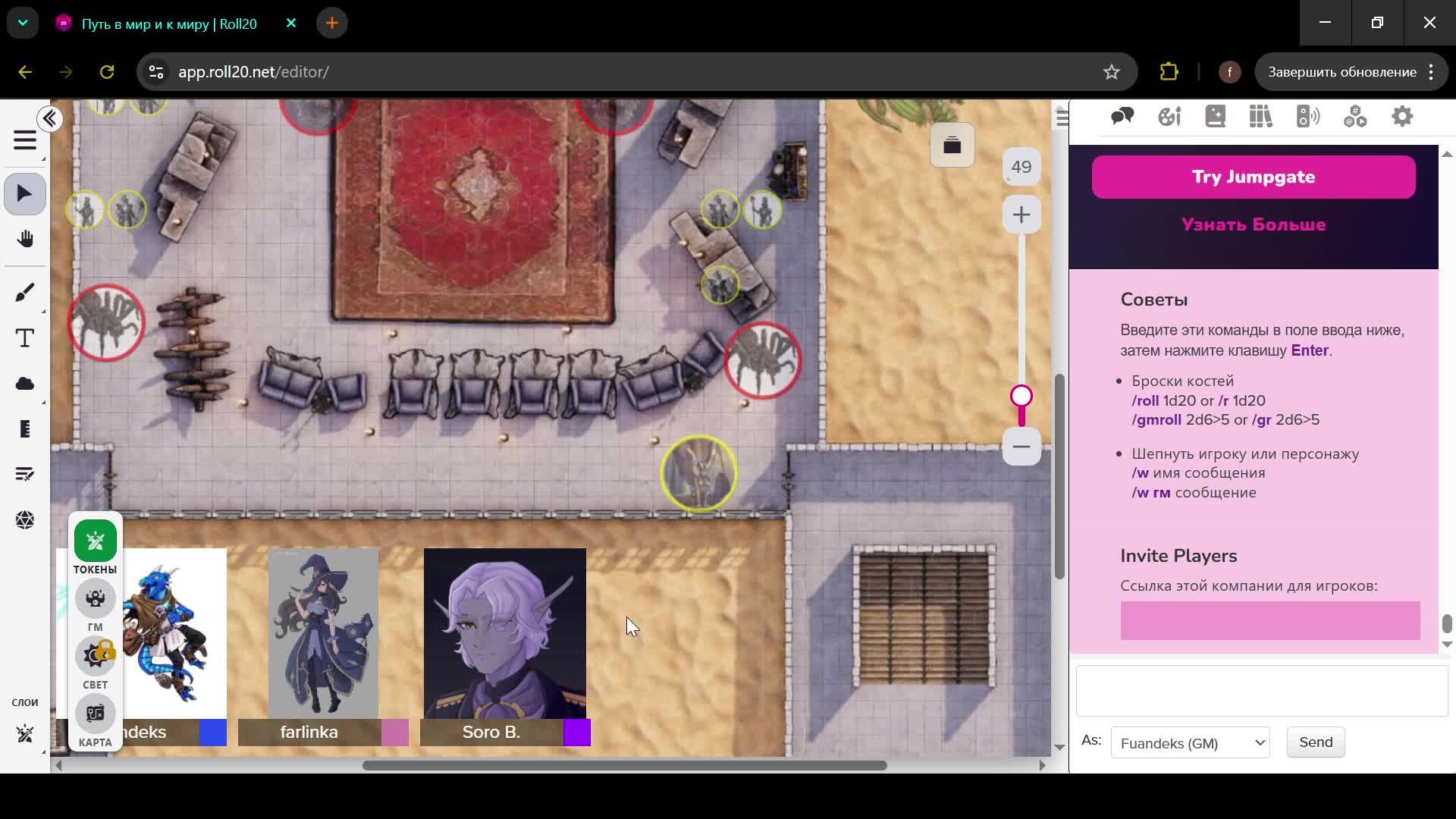Collapse the left toolbar with chevron
The image size is (1456, 819).
50,119
